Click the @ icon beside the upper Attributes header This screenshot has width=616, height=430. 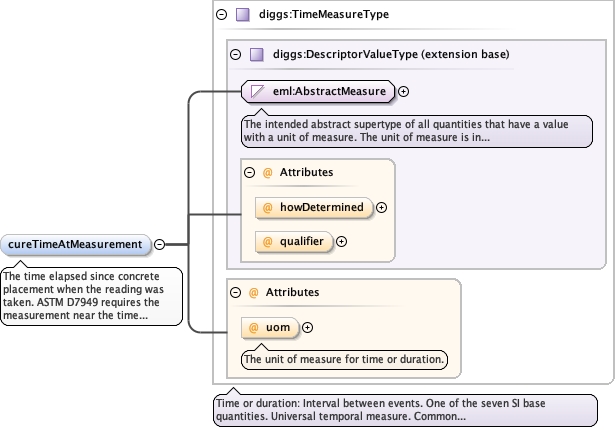point(268,172)
